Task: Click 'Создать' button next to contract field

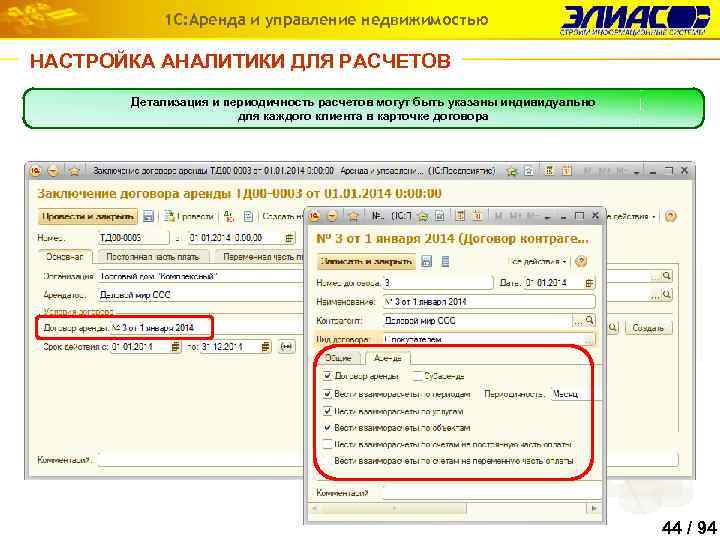Action: point(648,327)
